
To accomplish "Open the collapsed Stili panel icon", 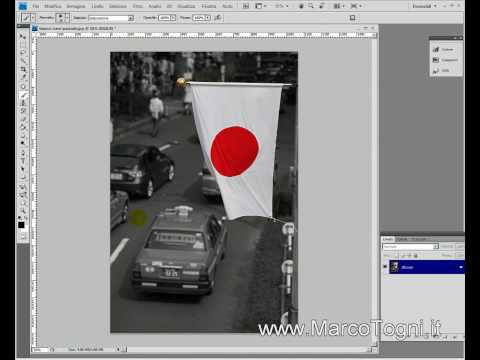I will point(436,70).
